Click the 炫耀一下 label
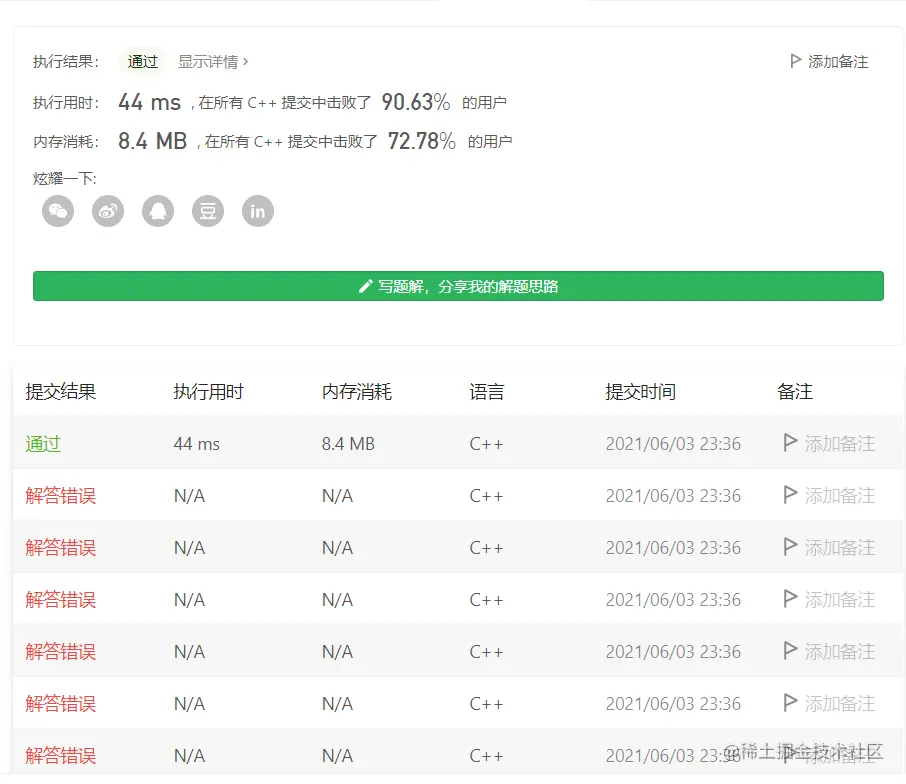906x784 pixels. [64, 179]
